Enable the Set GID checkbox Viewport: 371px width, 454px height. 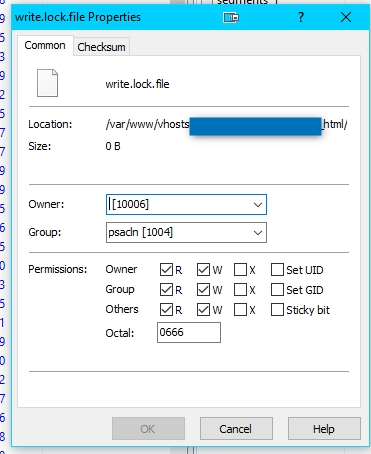click(x=277, y=290)
